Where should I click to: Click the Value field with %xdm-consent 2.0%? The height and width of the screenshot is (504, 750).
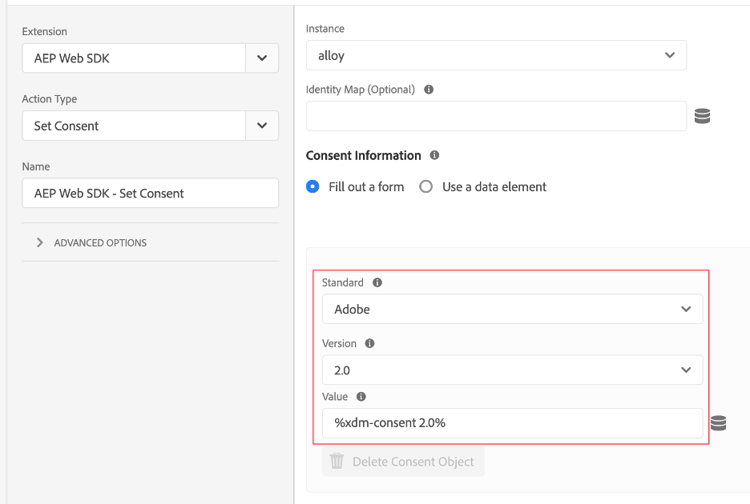(x=512, y=423)
